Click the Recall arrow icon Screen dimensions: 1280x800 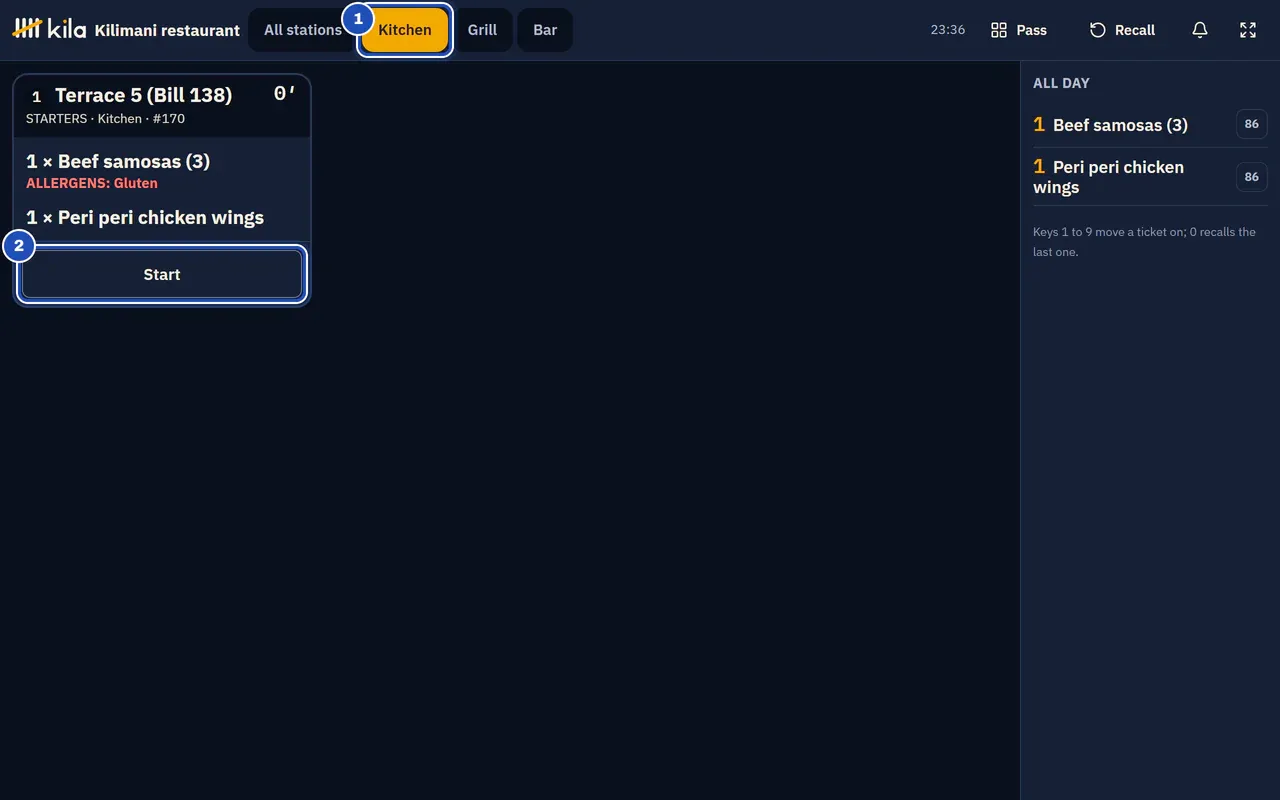point(1097,30)
